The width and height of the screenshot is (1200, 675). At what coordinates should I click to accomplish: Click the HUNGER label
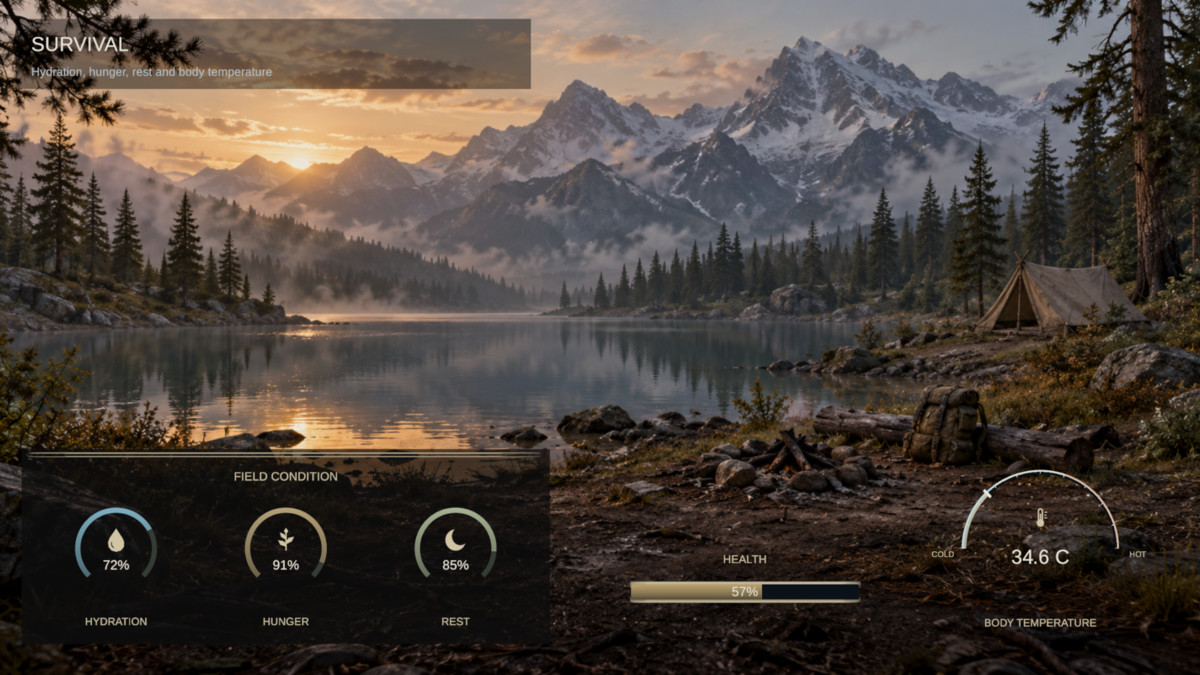coord(286,621)
